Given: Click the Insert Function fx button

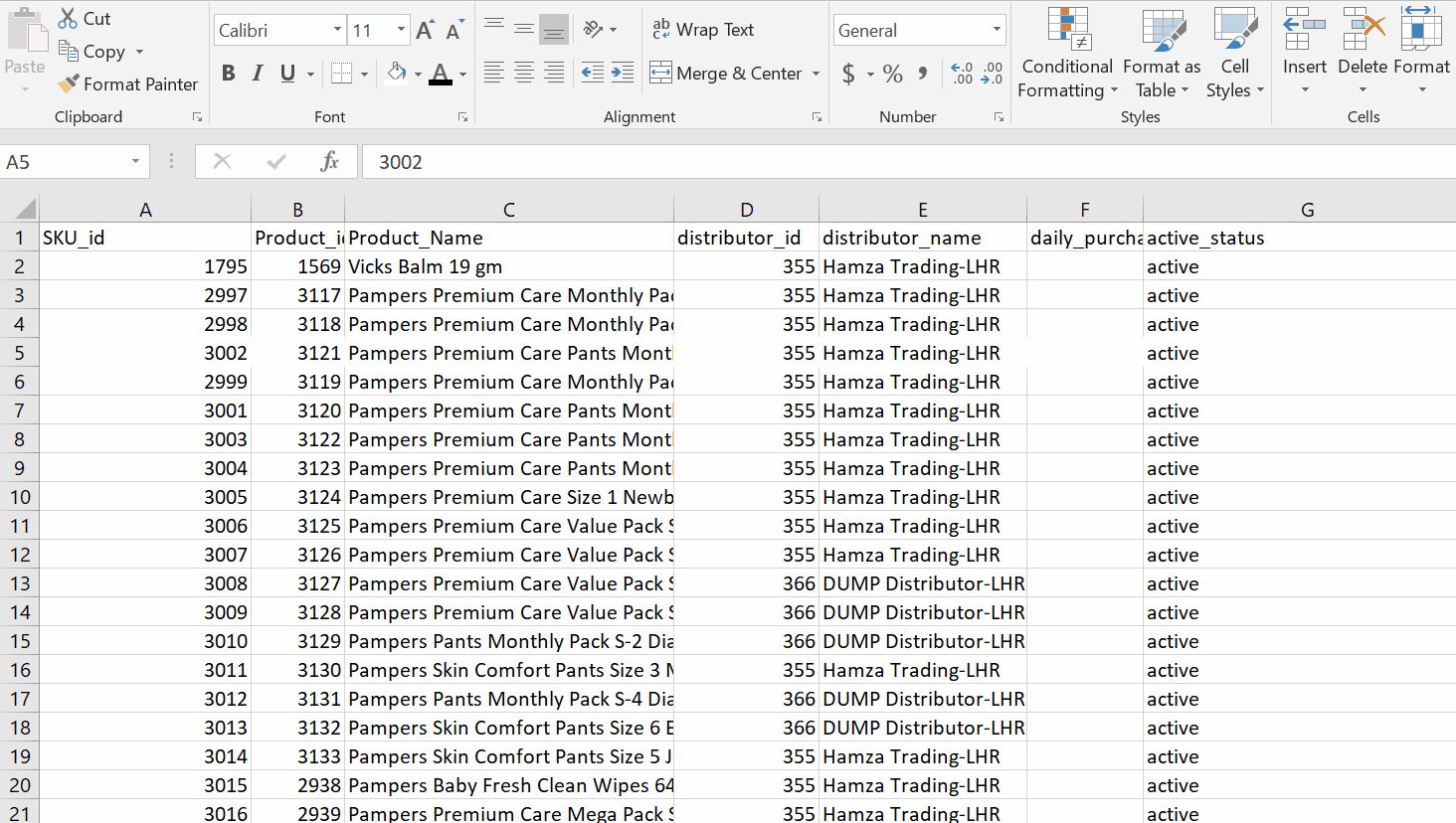Looking at the screenshot, I should [x=330, y=161].
